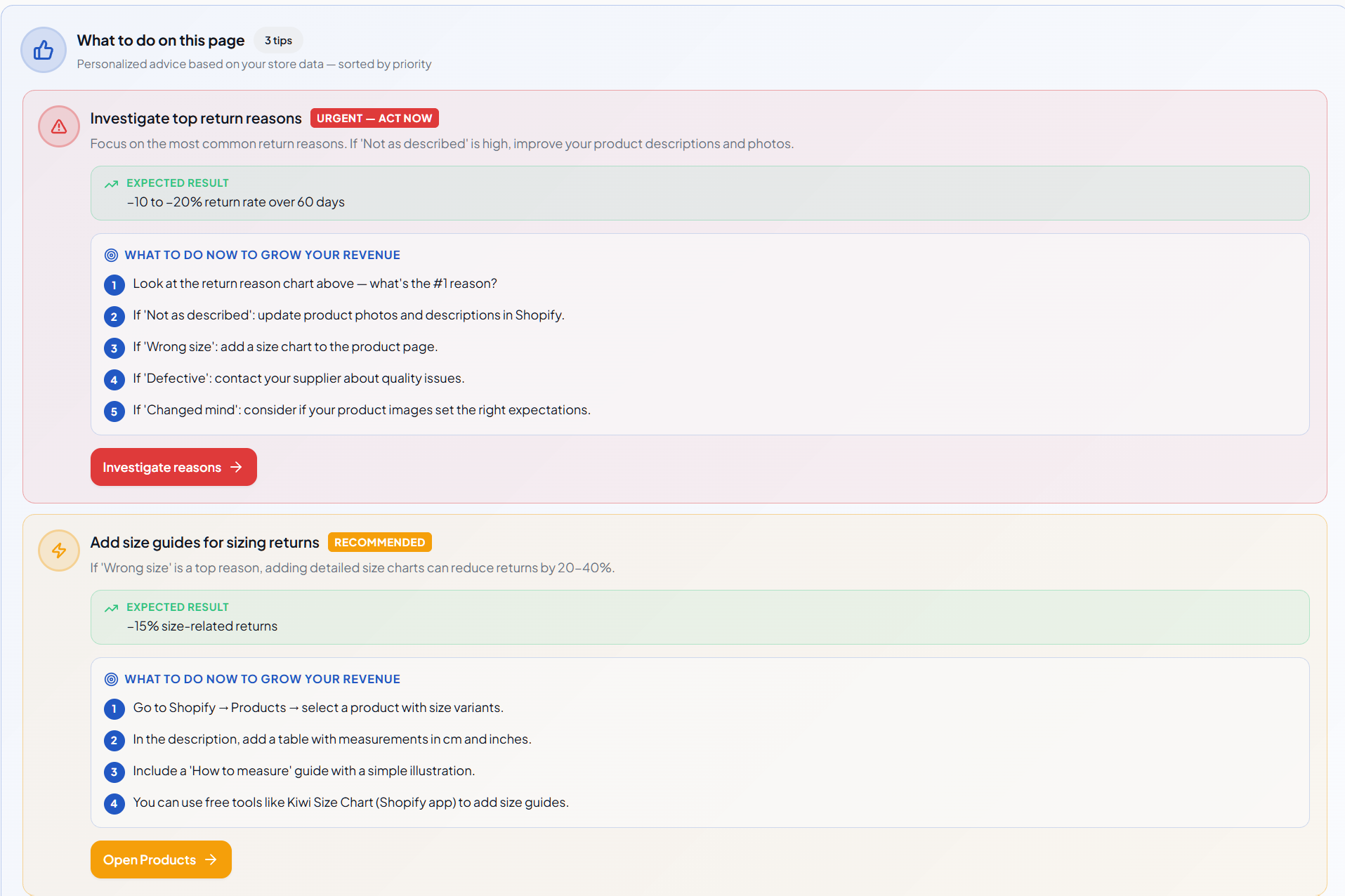Click step 1 badge for return reason chart

click(x=114, y=285)
